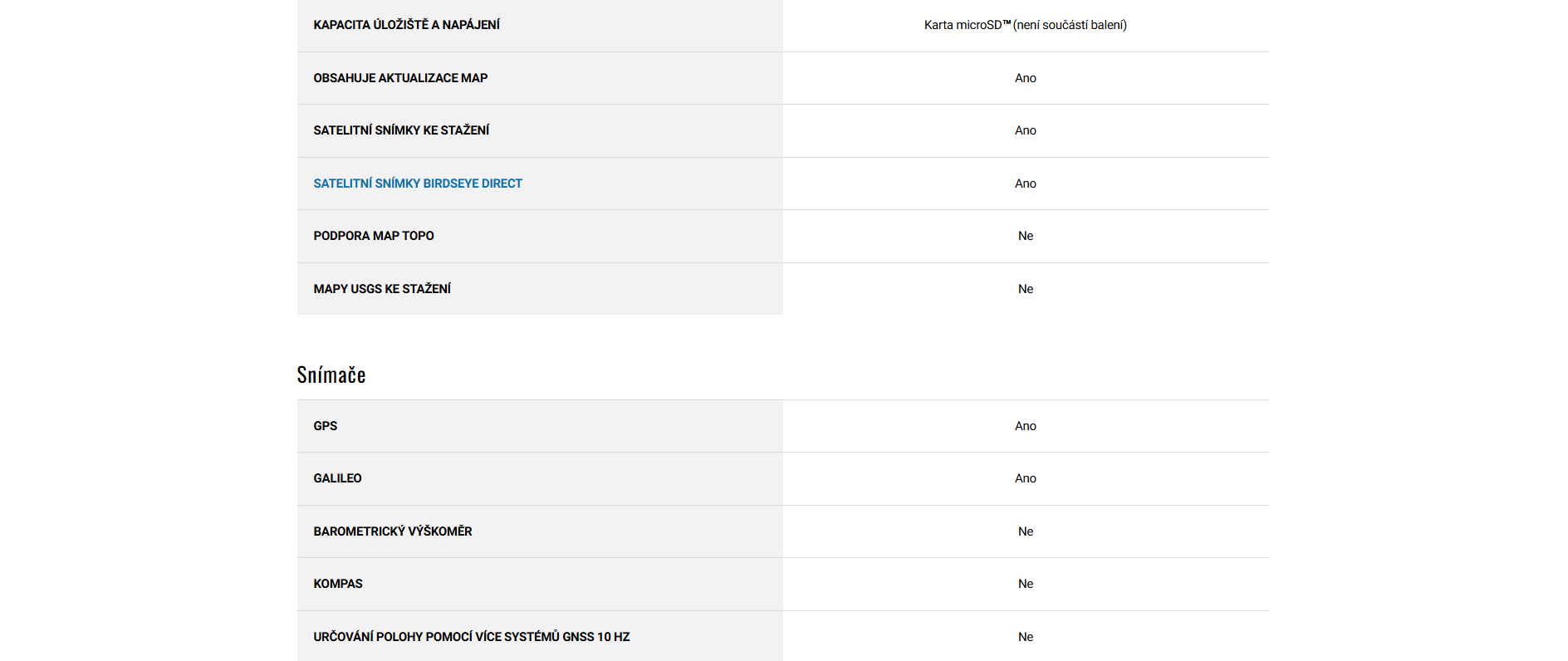This screenshot has width=1568, height=661.
Task: Click the Obsahuje aktualizace map label
Action: 400,78
